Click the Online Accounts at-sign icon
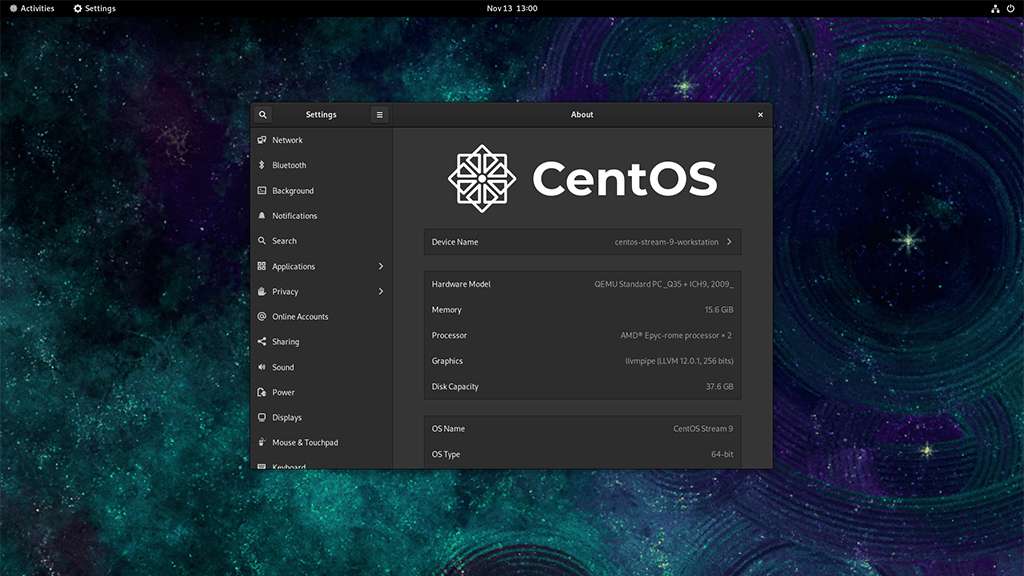The width and height of the screenshot is (1024, 576). pos(262,316)
